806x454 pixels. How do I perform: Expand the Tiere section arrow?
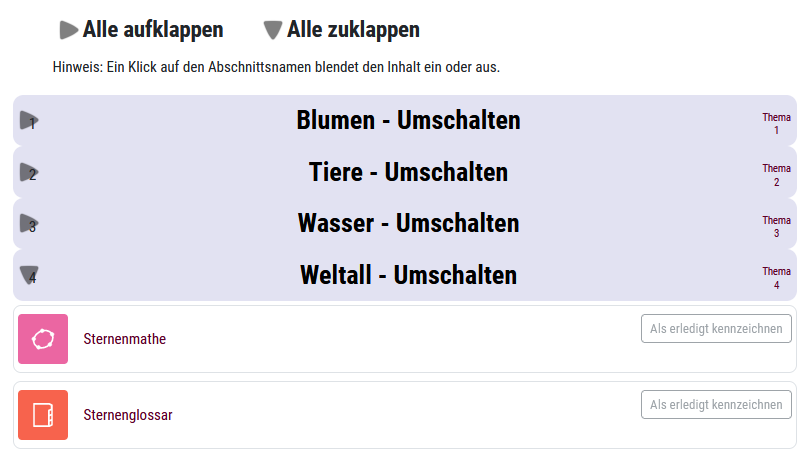[x=29, y=172]
